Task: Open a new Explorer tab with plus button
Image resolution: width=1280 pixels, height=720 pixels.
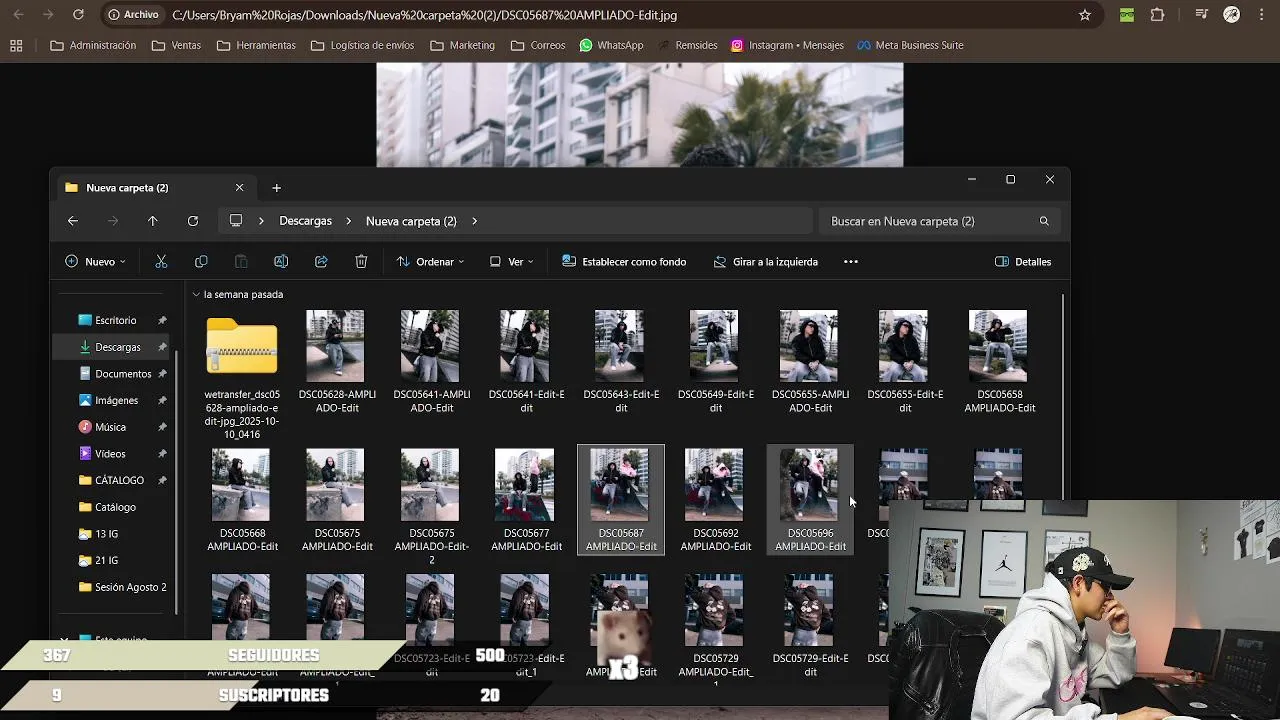Action: pyautogui.click(x=277, y=188)
